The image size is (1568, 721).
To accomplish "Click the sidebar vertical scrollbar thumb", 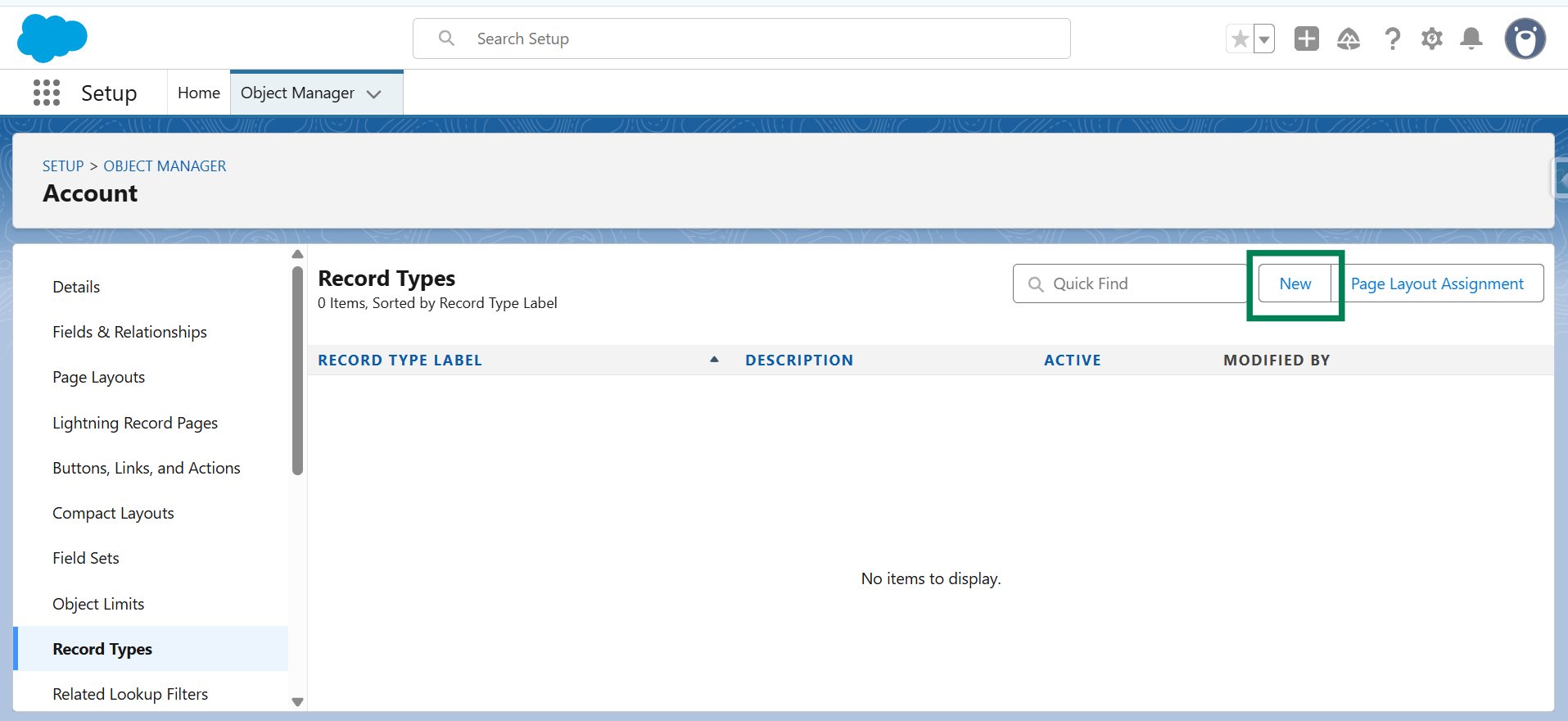I will (x=297, y=370).
